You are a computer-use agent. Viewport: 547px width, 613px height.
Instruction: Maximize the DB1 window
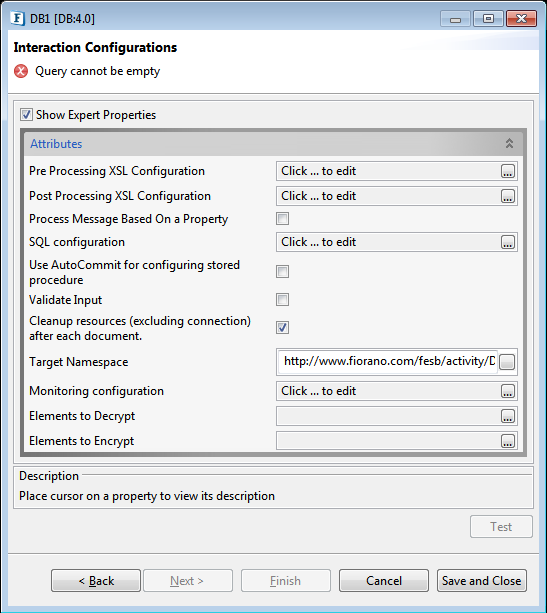coord(488,19)
